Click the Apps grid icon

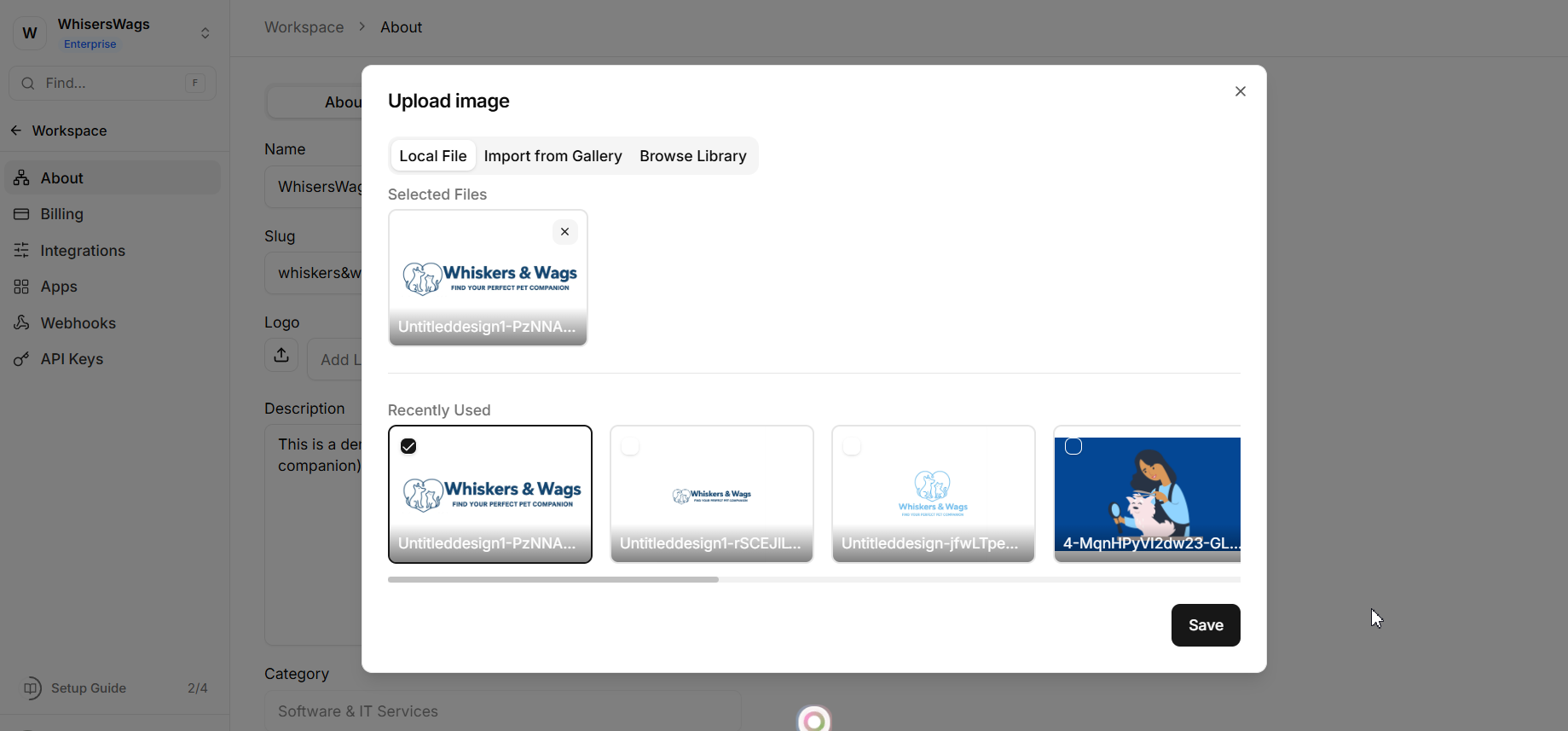(22, 287)
